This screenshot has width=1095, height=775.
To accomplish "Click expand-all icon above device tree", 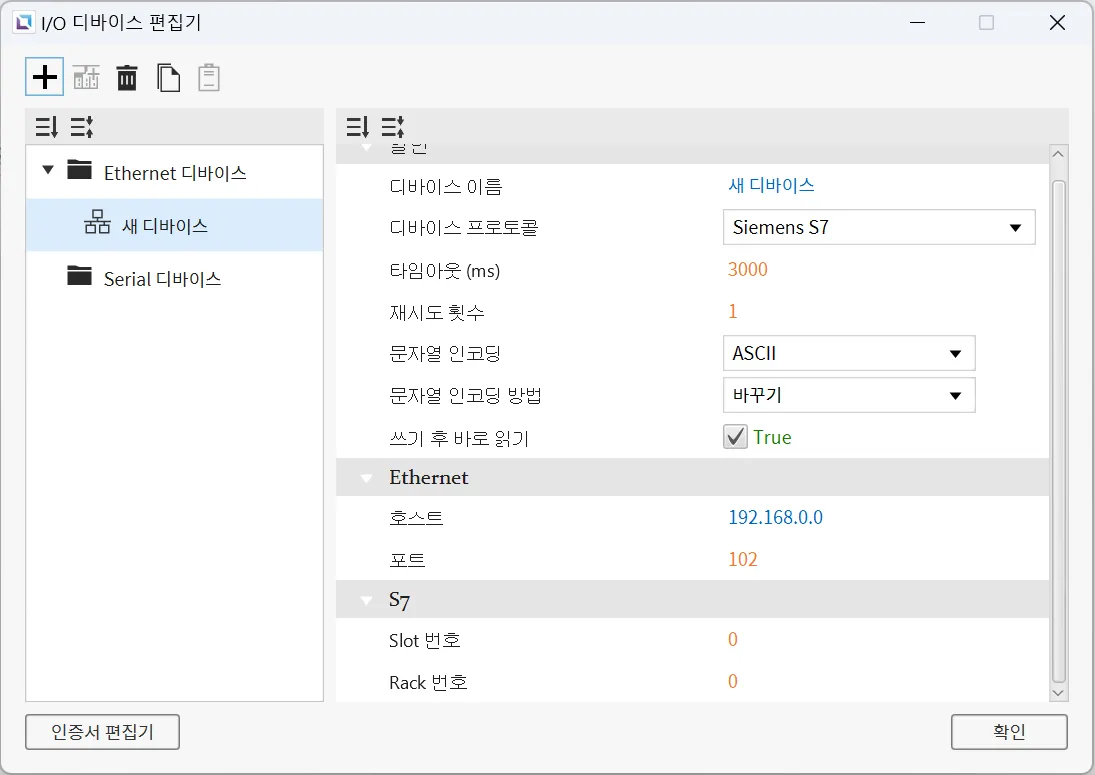I will pyautogui.click(x=46, y=127).
